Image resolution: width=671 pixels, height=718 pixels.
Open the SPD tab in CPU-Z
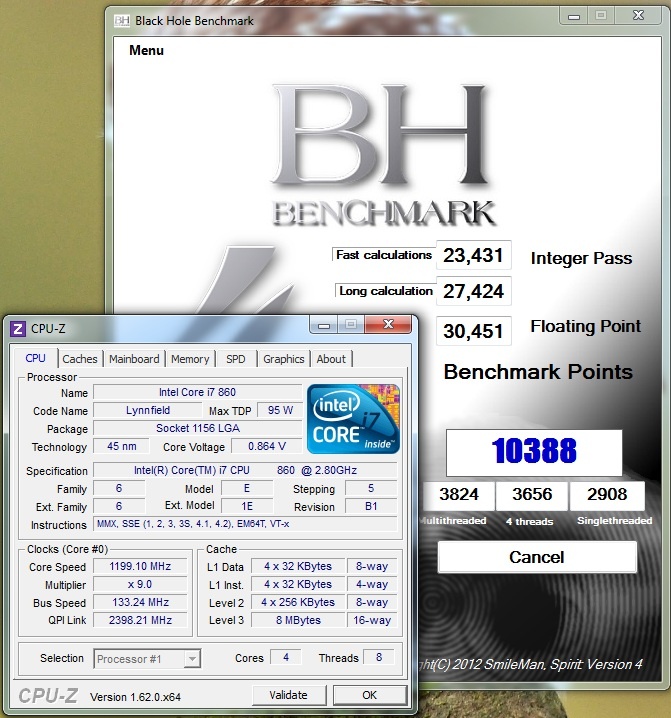click(235, 359)
